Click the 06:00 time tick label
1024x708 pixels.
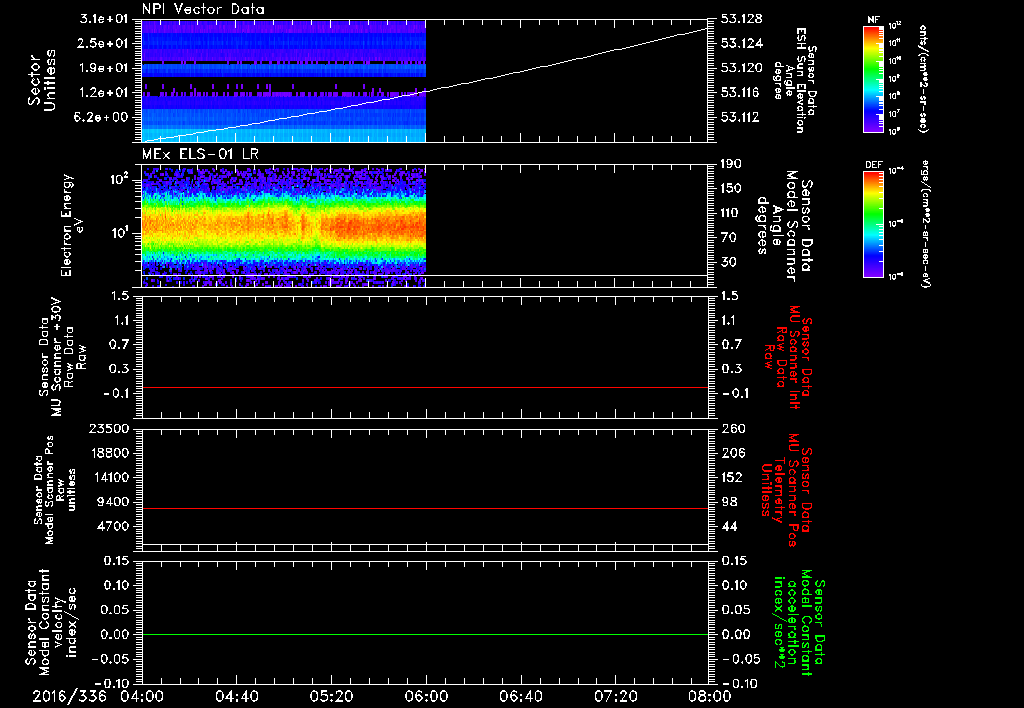coord(426,696)
